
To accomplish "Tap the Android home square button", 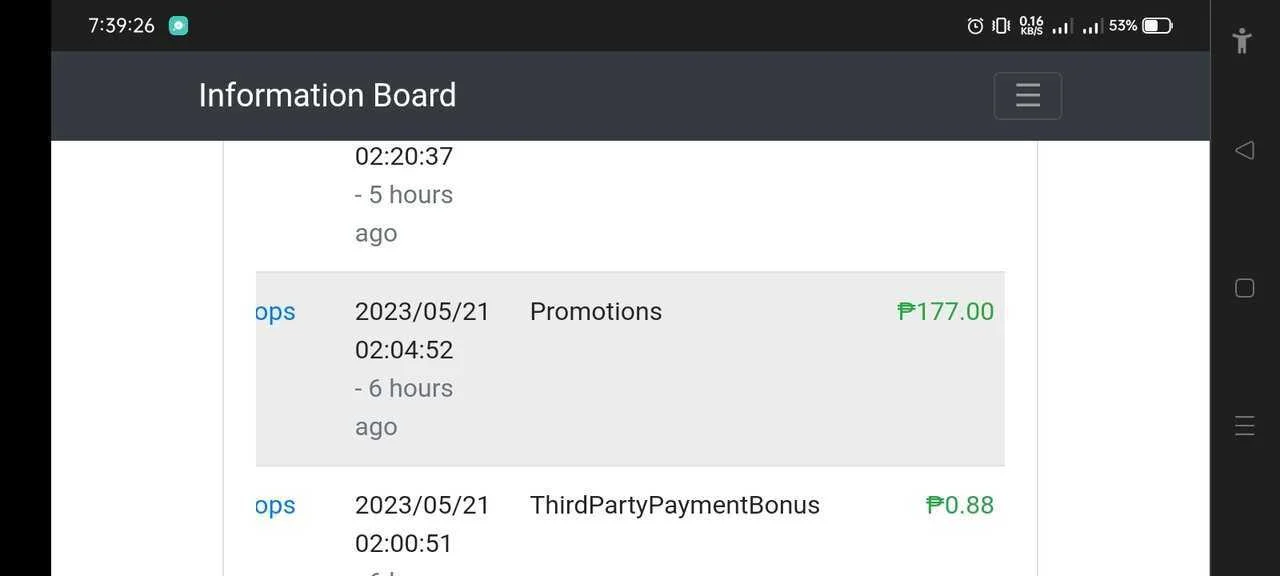I will (1244, 288).
